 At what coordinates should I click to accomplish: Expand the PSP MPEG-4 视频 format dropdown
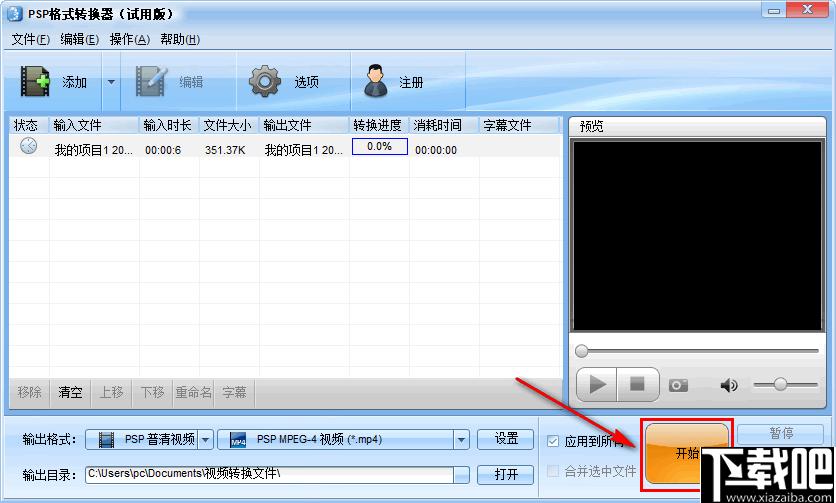pyautogui.click(x=461, y=440)
